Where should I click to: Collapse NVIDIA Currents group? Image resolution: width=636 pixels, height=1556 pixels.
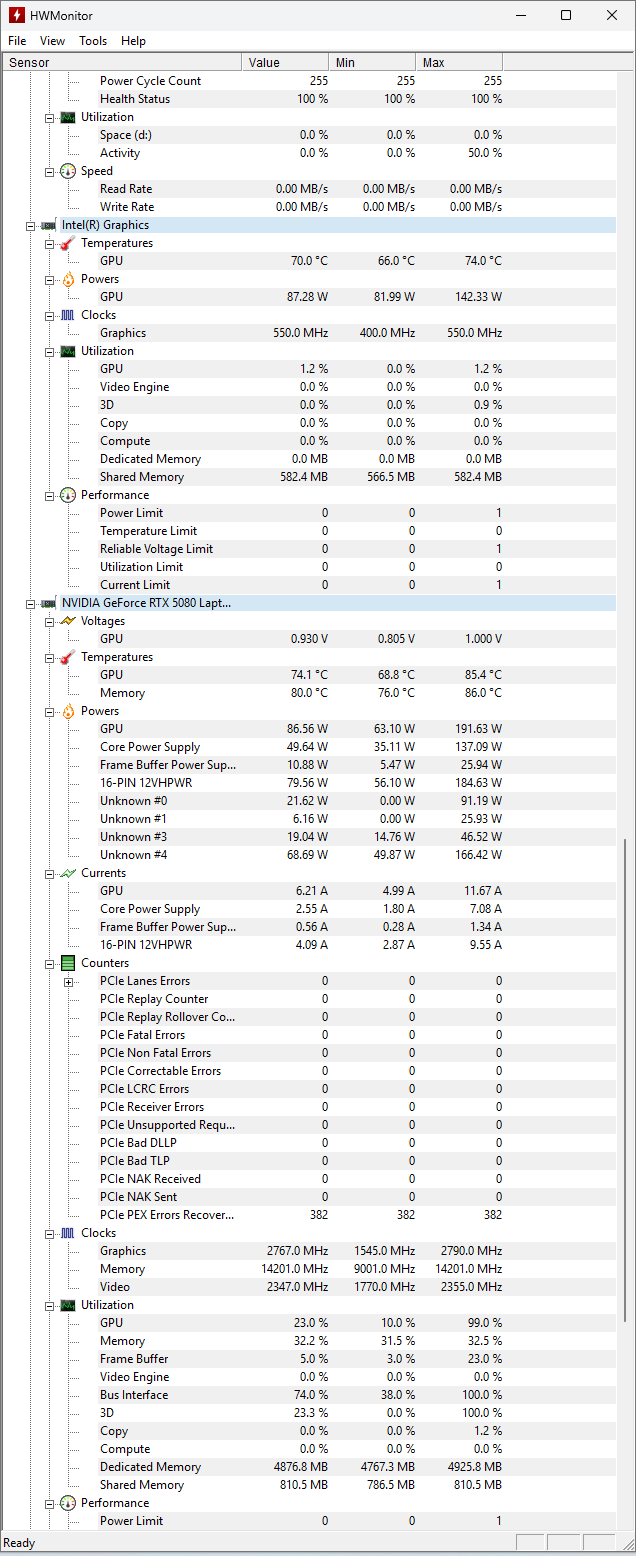pyautogui.click(x=49, y=873)
